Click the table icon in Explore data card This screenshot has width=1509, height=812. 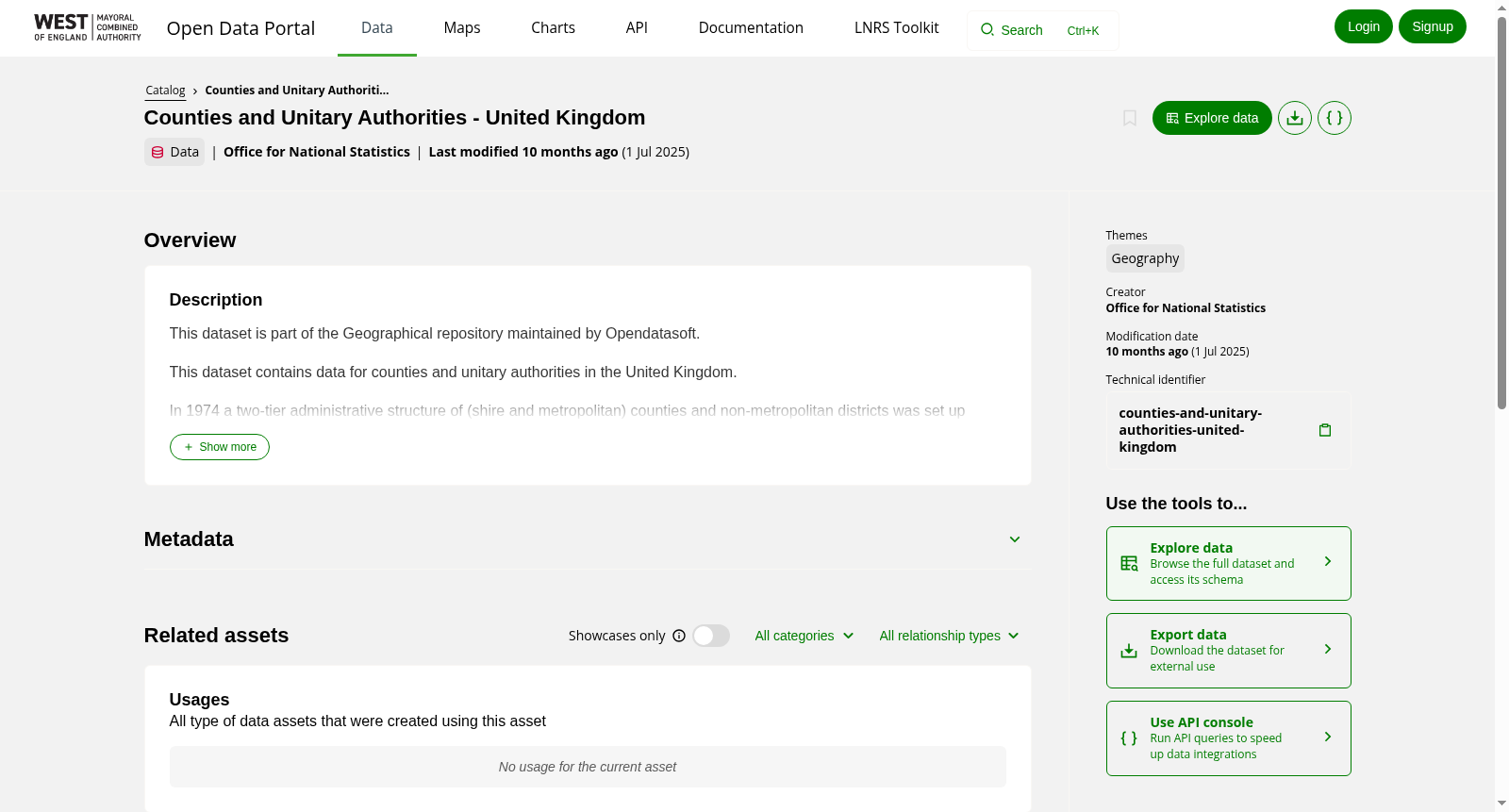pos(1129,563)
